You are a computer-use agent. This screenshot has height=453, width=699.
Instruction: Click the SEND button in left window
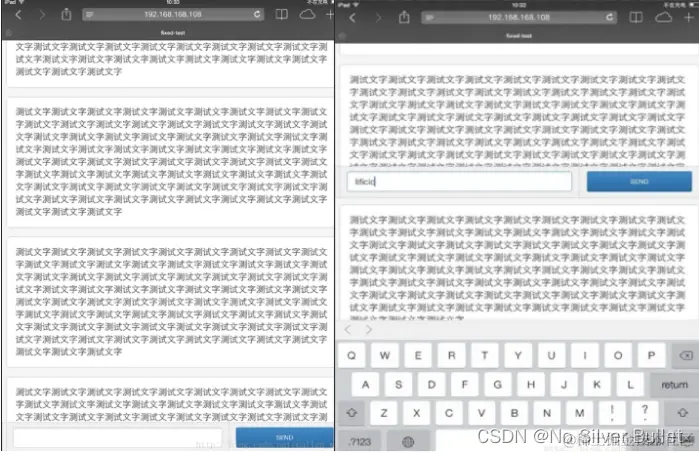click(284, 437)
